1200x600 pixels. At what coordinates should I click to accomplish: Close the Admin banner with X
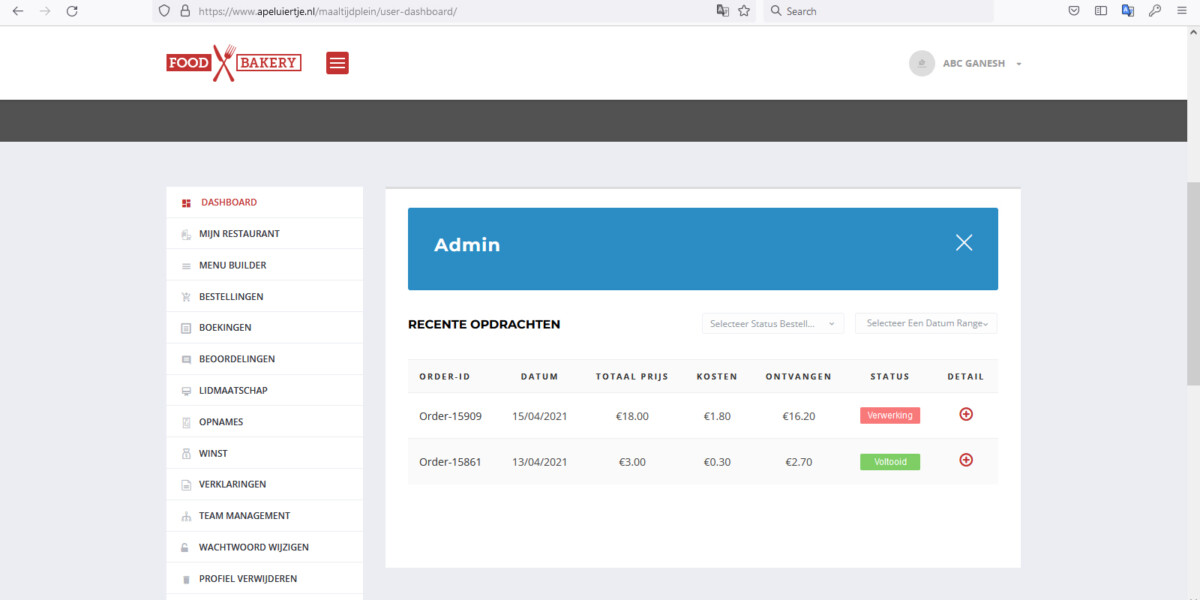963,243
